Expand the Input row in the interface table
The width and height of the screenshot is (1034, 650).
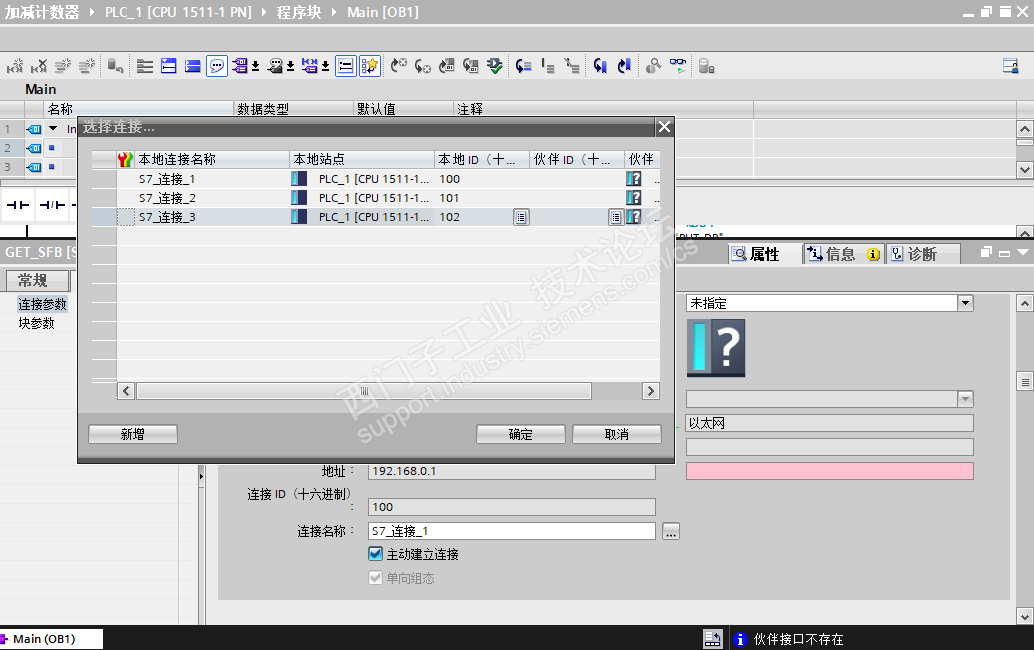pyautogui.click(x=53, y=129)
